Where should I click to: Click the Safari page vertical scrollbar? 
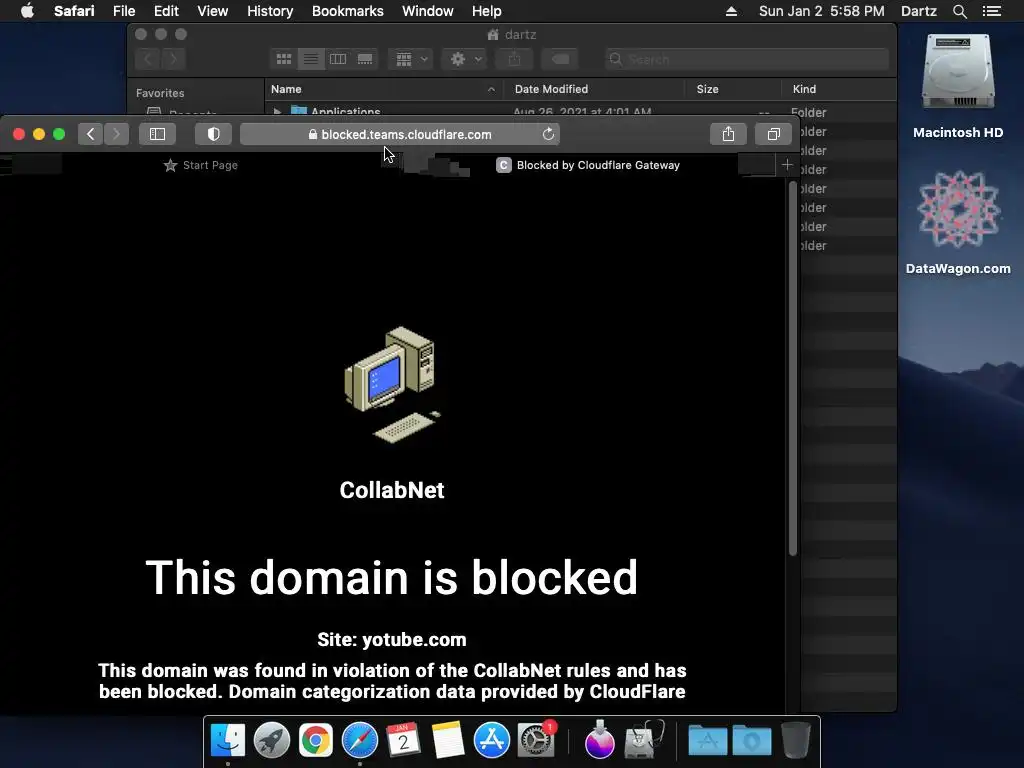tap(793, 369)
